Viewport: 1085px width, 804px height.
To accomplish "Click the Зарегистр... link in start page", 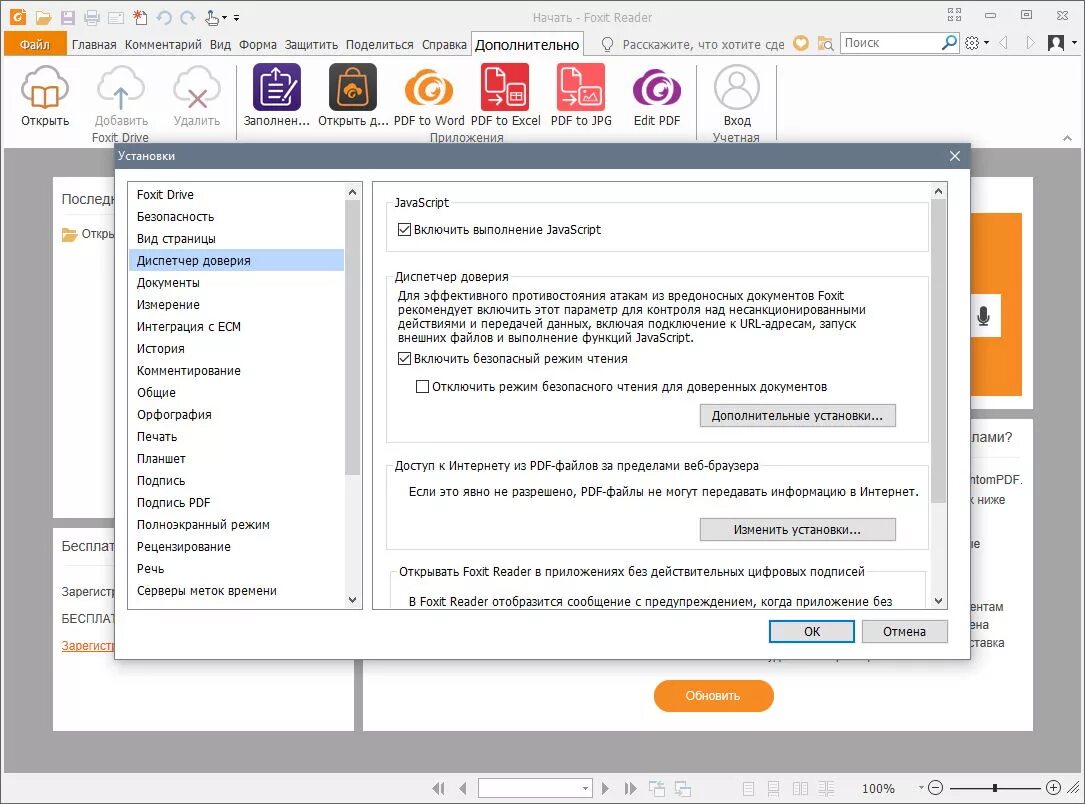I will coord(88,646).
